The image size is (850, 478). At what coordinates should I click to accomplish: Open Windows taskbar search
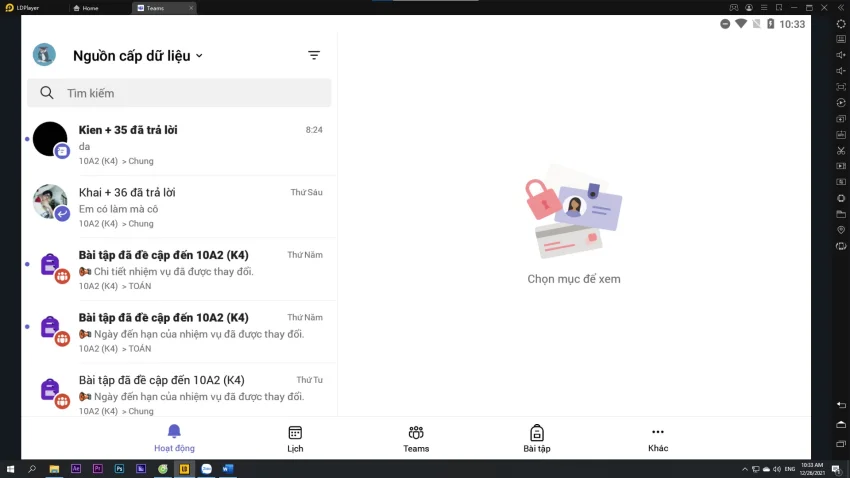32,469
